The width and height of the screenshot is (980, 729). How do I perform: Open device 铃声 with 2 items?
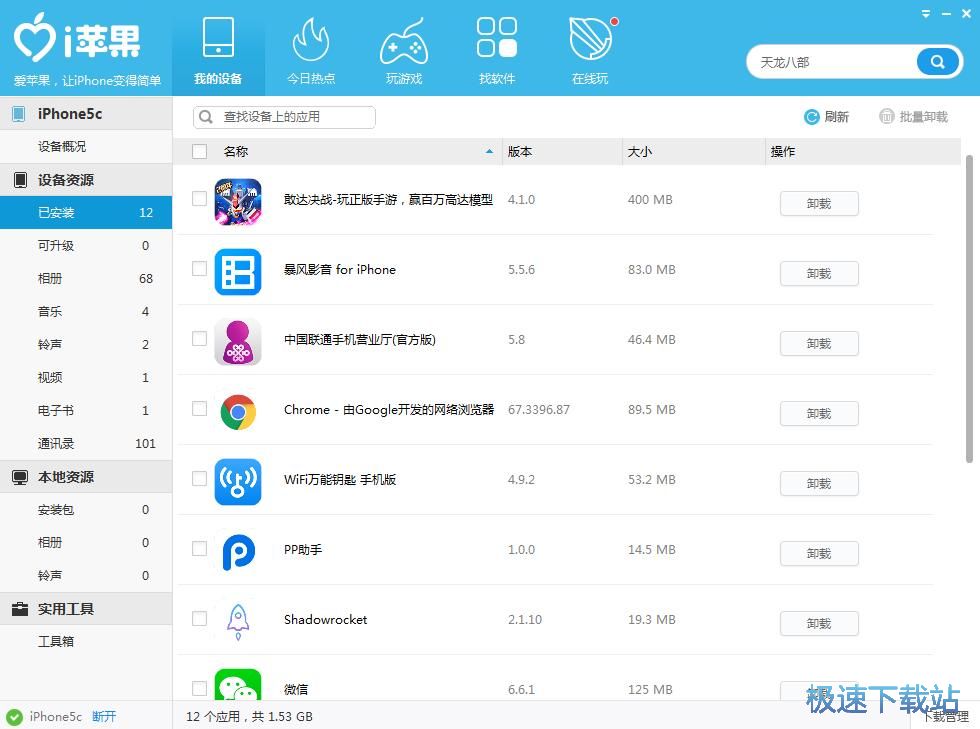click(x=86, y=344)
